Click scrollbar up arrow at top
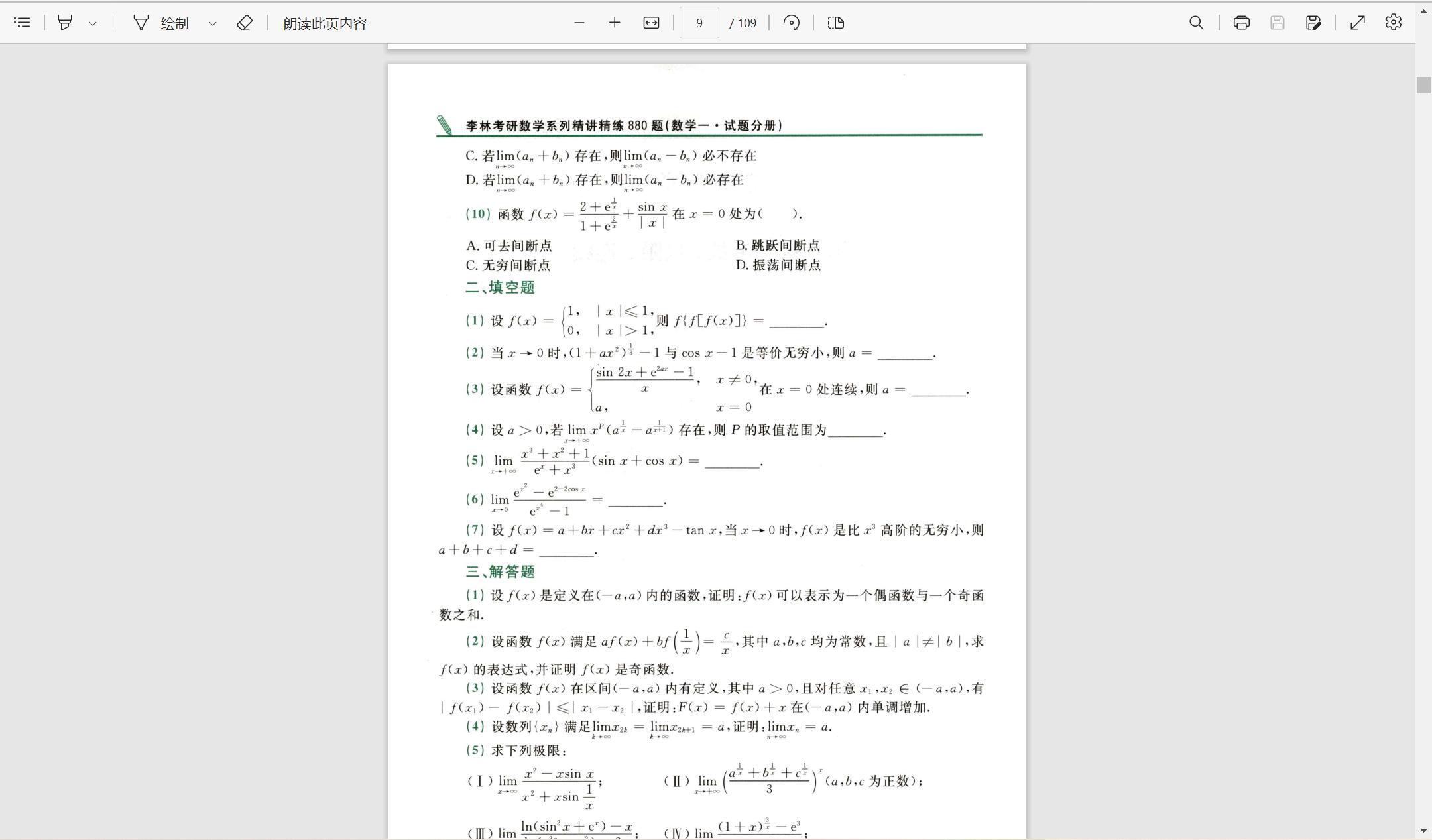Screen dimensions: 1432x840 click(x=1423, y=11)
